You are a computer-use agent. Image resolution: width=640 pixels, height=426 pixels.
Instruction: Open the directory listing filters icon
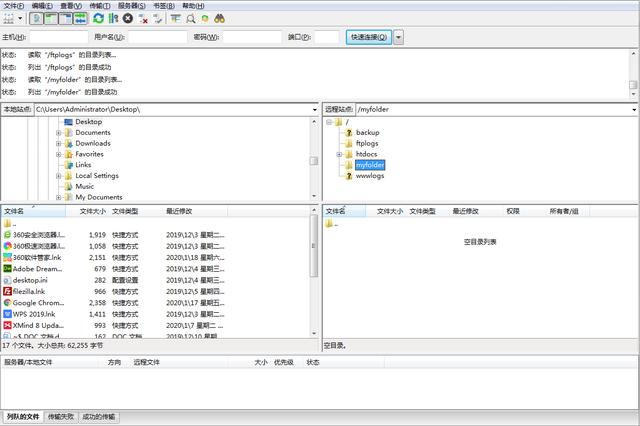pyautogui.click(x=176, y=18)
